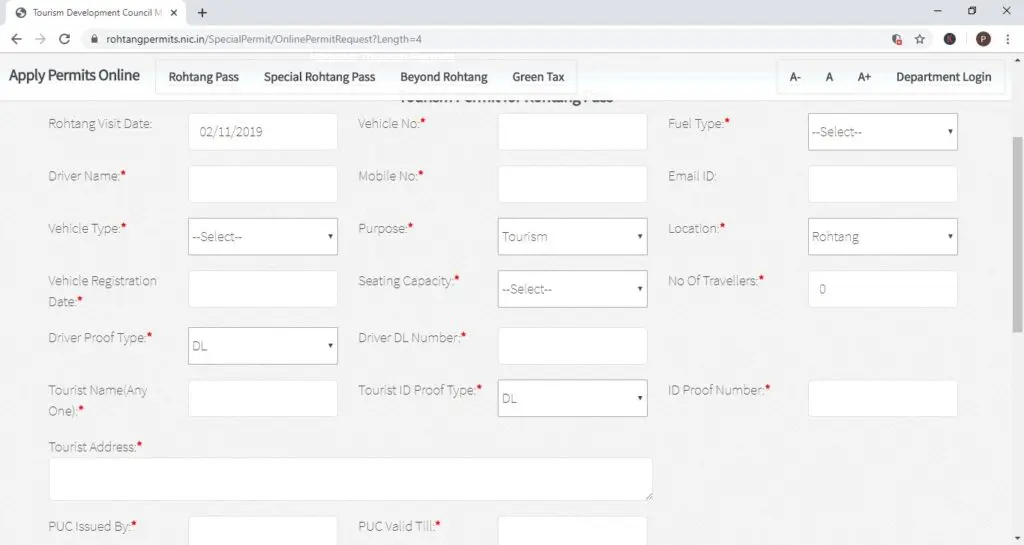Restore down the browser window
This screenshot has height=545, width=1024.
972,11
